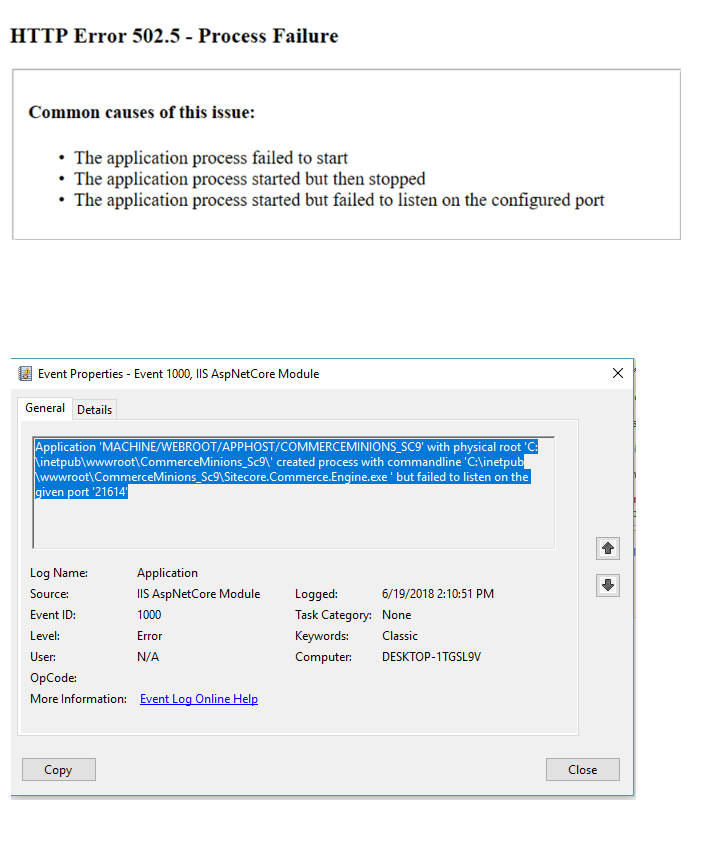The width and height of the screenshot is (710, 866).
Task: Click the Level value Error
Action: (149, 636)
